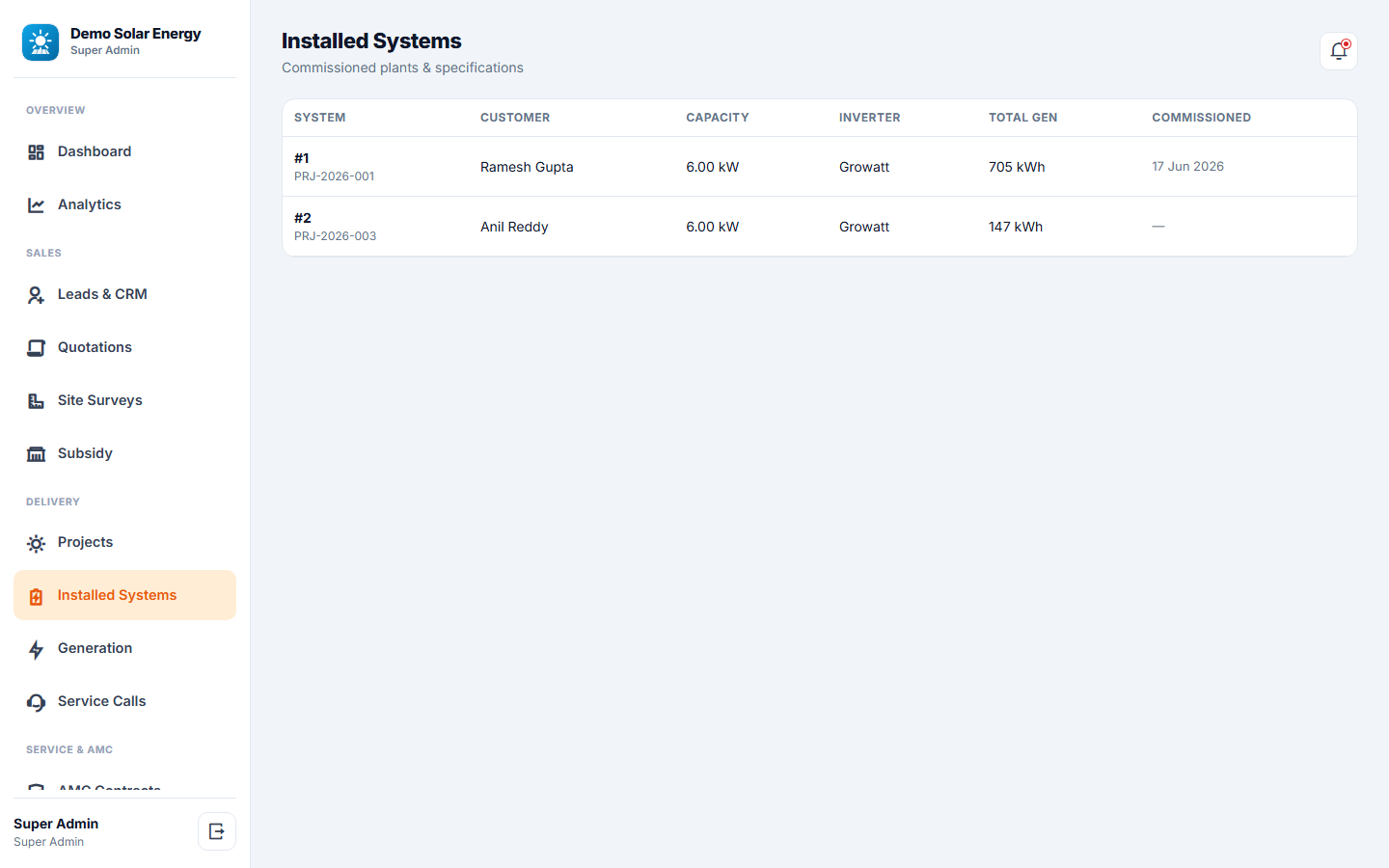Click the 17 Jun 2026 date
Image resolution: width=1389 pixels, height=868 pixels.
point(1187,167)
